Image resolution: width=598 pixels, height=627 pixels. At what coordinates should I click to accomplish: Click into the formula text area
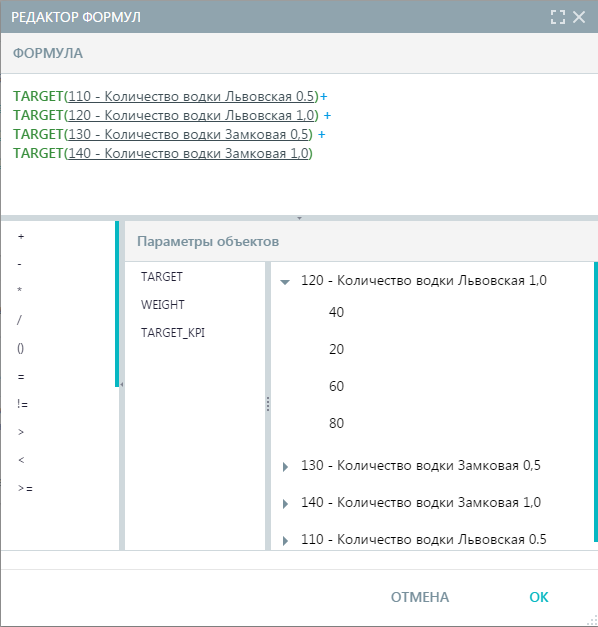pos(299,145)
